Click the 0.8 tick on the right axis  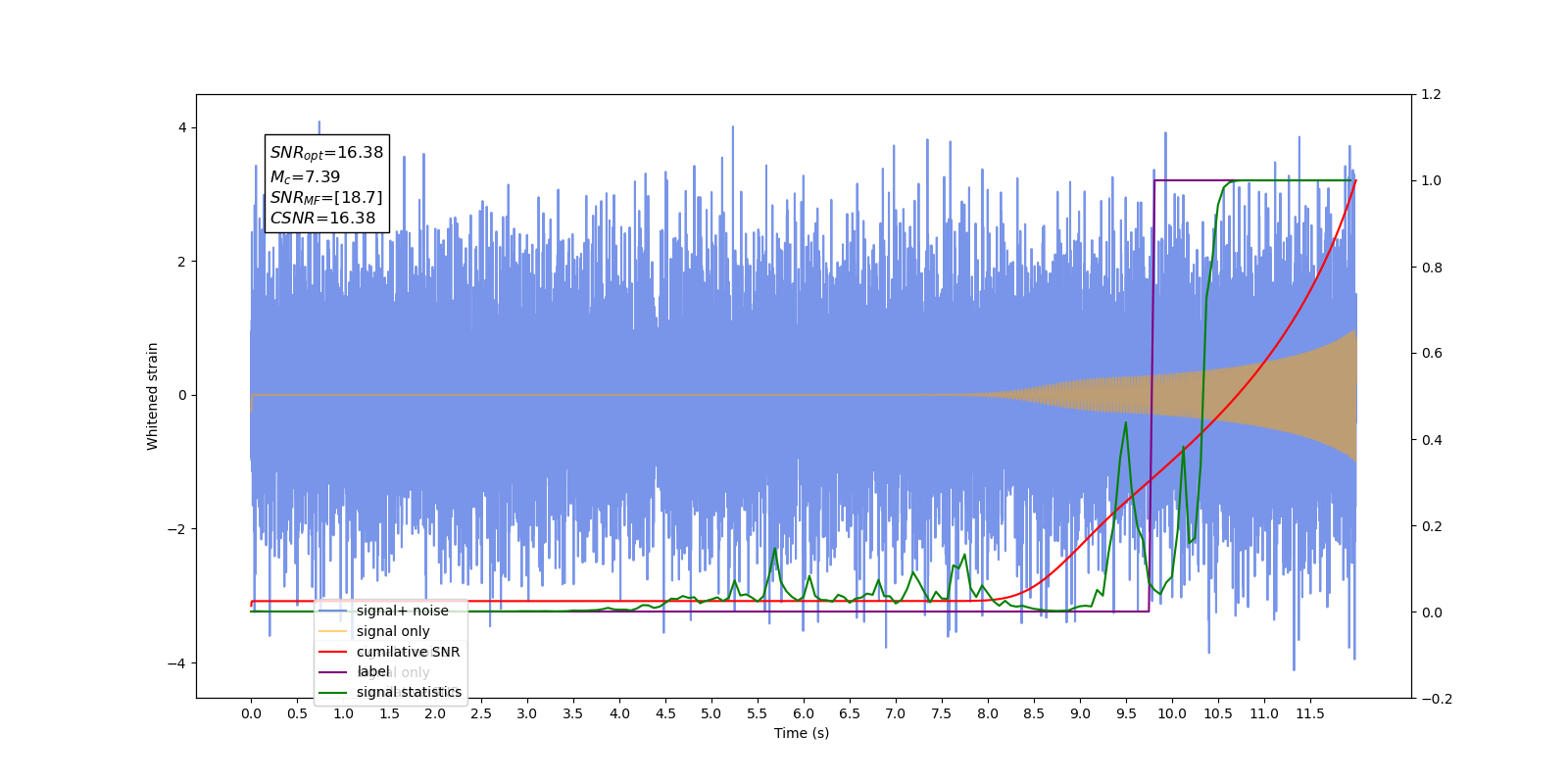1432,268
